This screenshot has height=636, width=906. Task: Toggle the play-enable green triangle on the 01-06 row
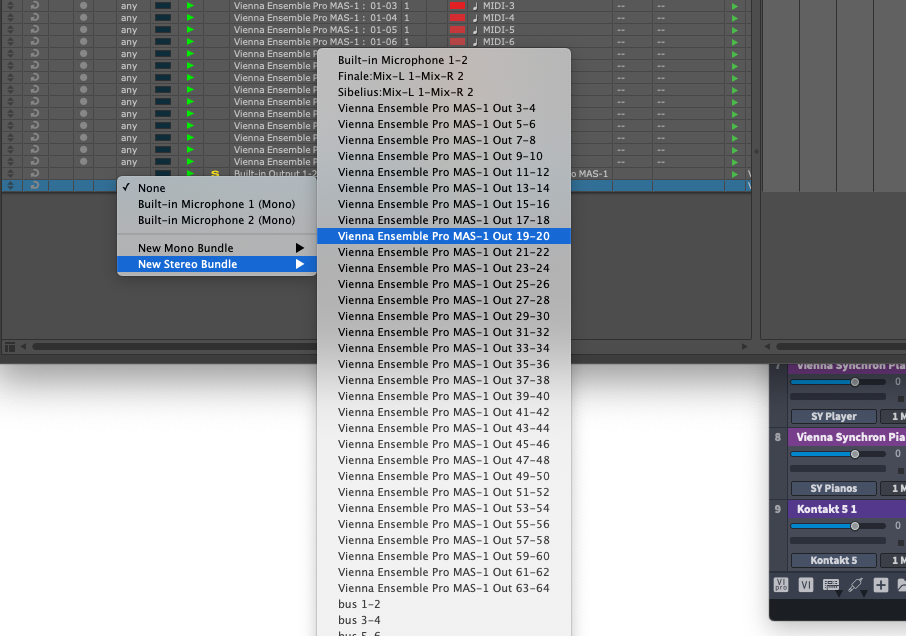point(190,42)
